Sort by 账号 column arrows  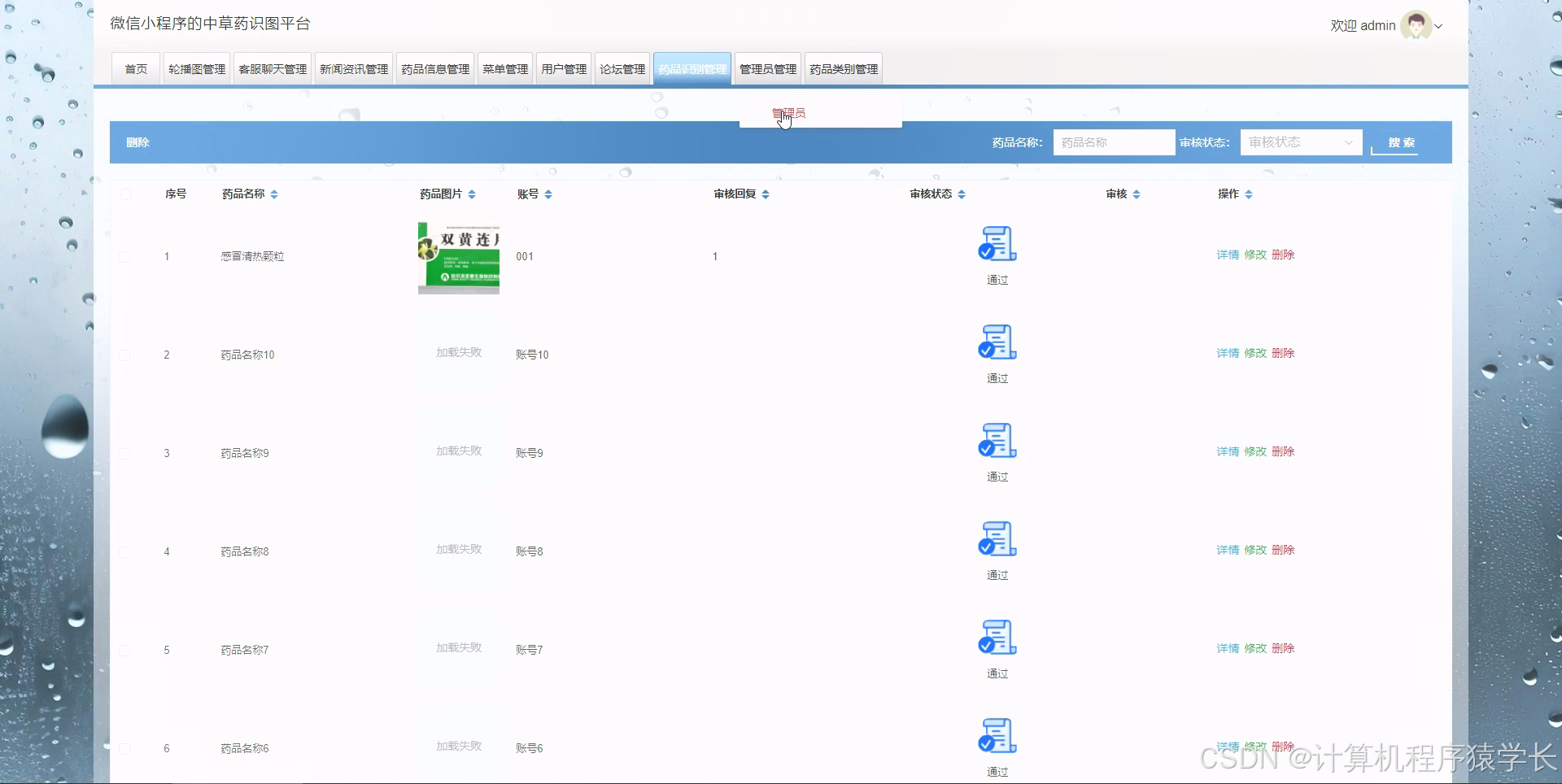(548, 194)
